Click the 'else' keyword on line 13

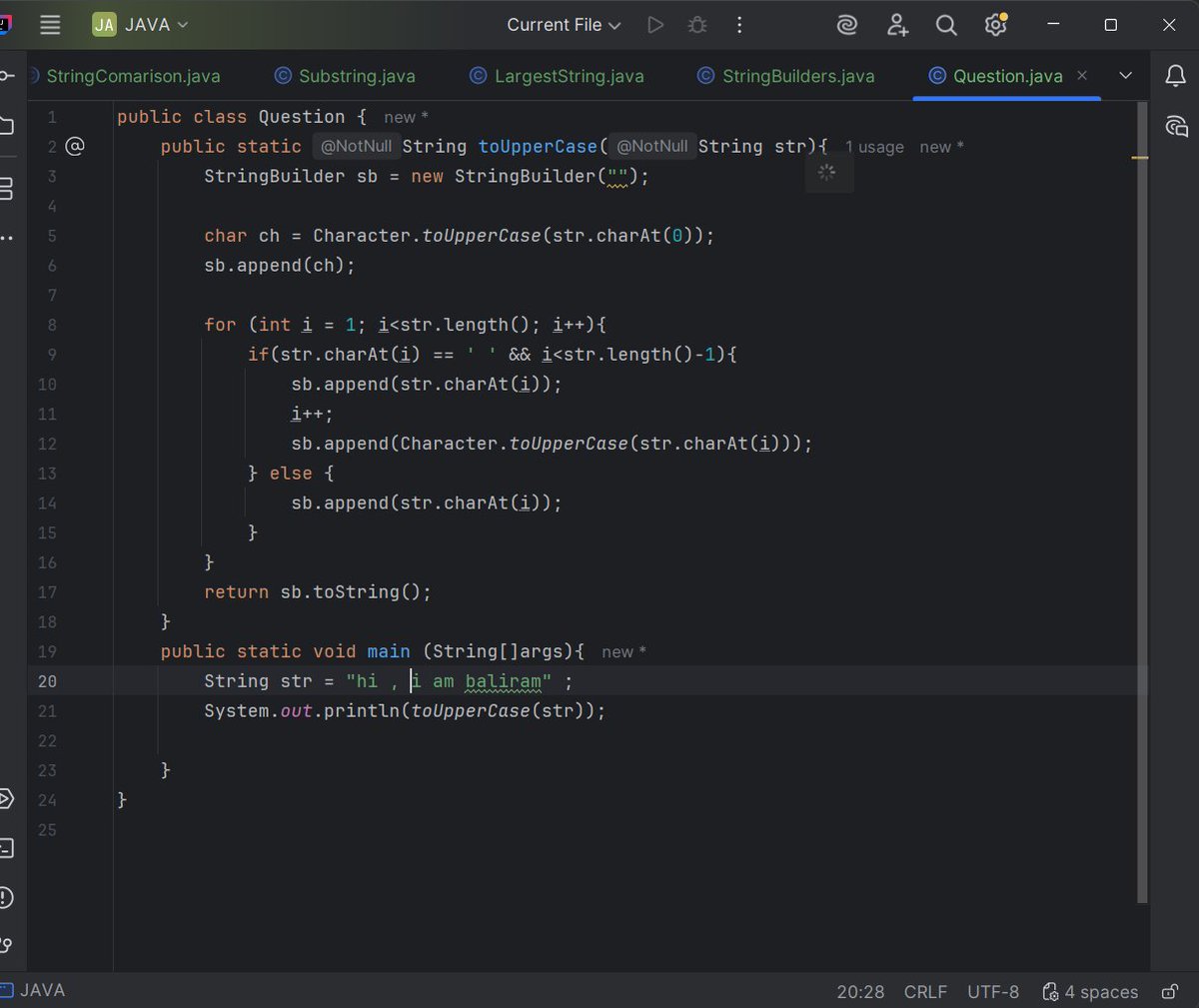[291, 474]
